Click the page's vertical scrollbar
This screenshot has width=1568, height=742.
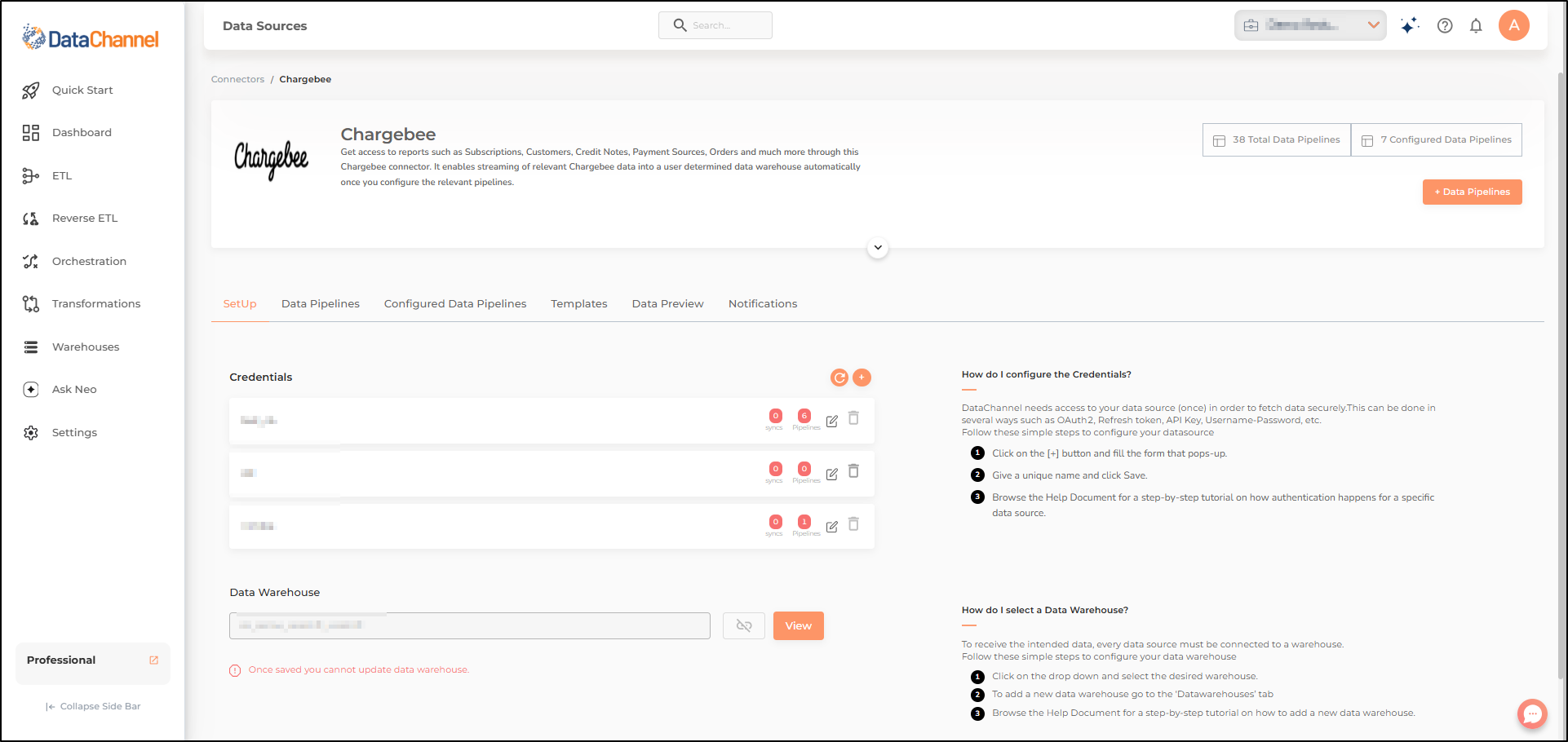pyautogui.click(x=1561, y=375)
